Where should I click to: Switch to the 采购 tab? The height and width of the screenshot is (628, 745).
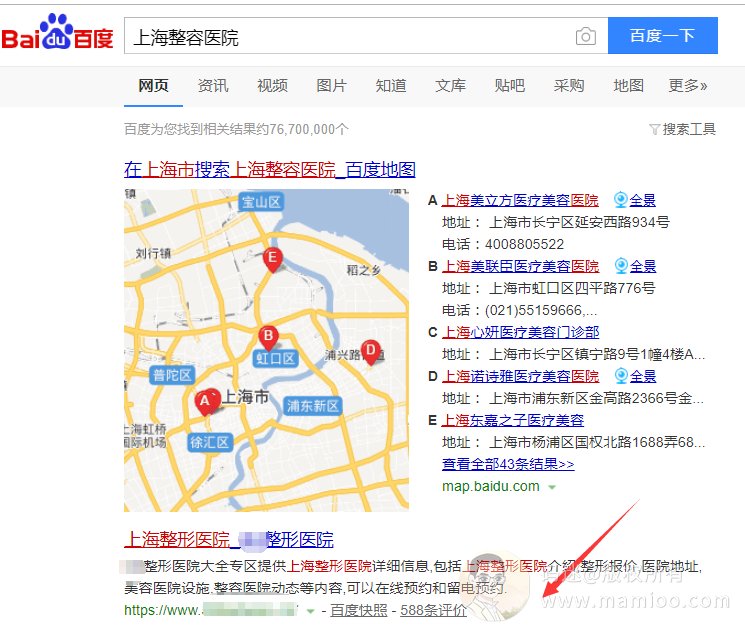click(569, 86)
